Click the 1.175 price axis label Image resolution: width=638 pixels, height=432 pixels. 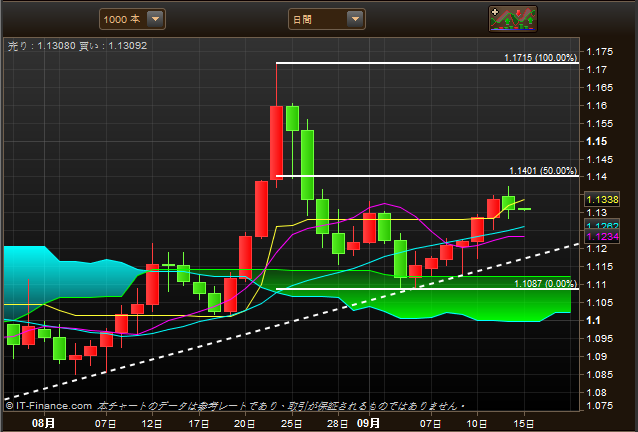(x=599, y=52)
